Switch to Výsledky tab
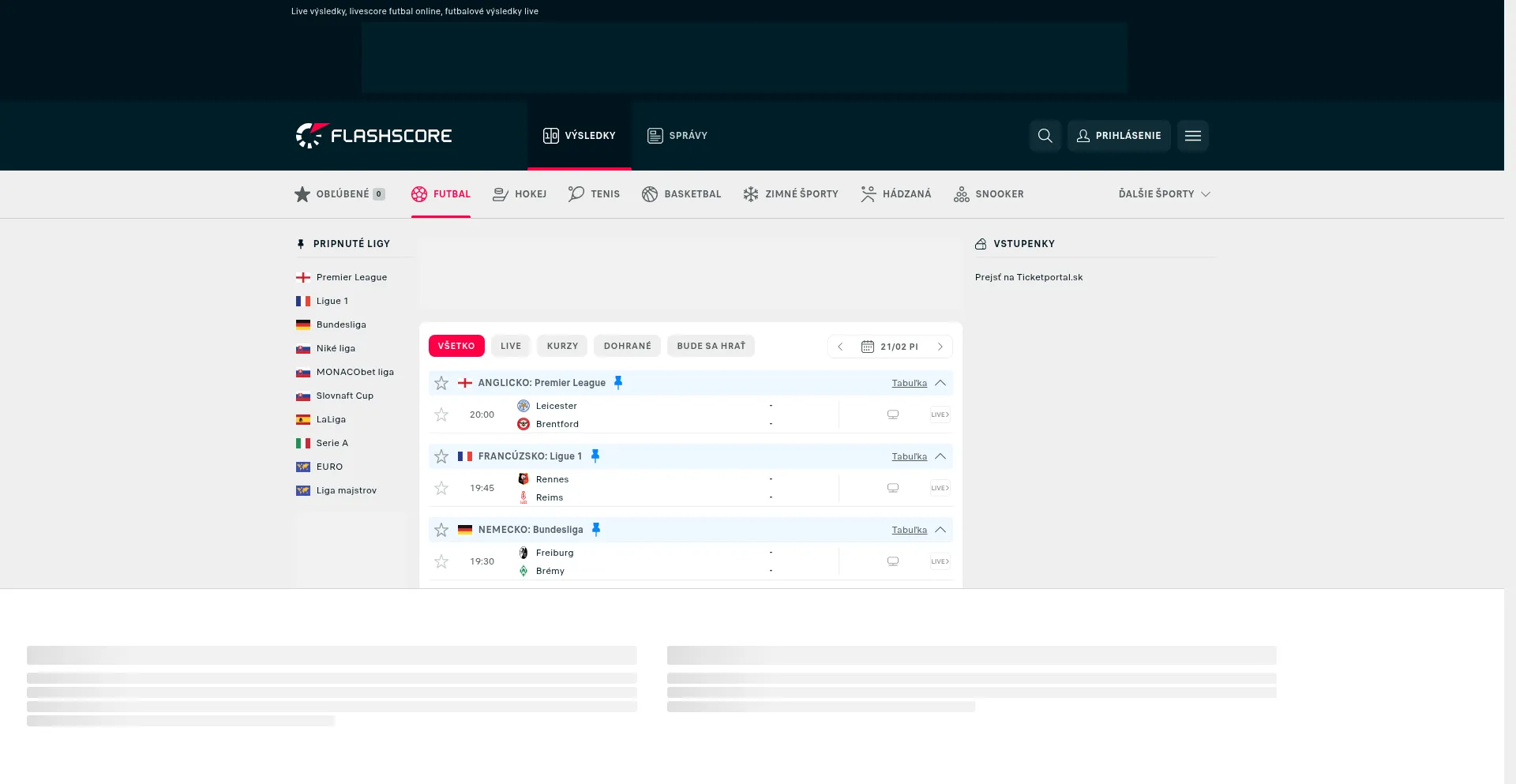 point(580,136)
